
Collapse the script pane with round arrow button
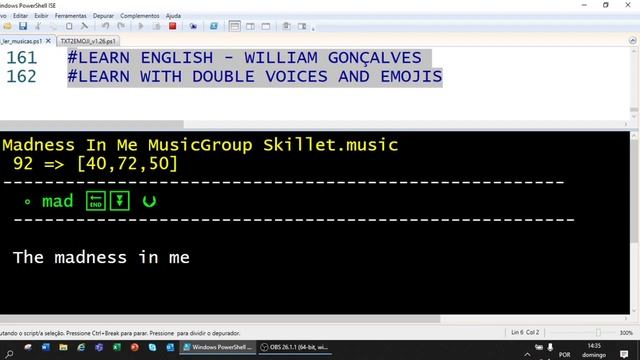tap(632, 40)
